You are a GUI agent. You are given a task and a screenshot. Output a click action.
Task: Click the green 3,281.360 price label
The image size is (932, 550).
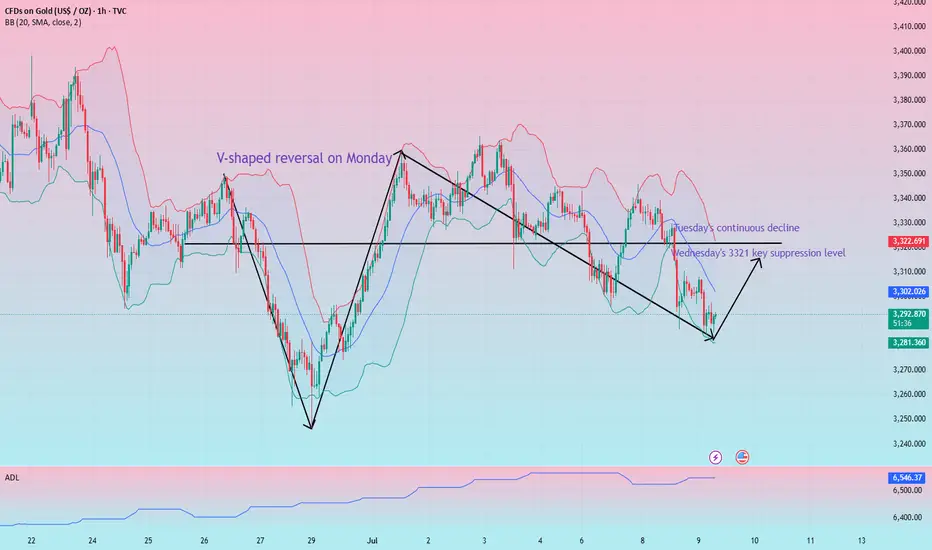pyautogui.click(x=909, y=342)
